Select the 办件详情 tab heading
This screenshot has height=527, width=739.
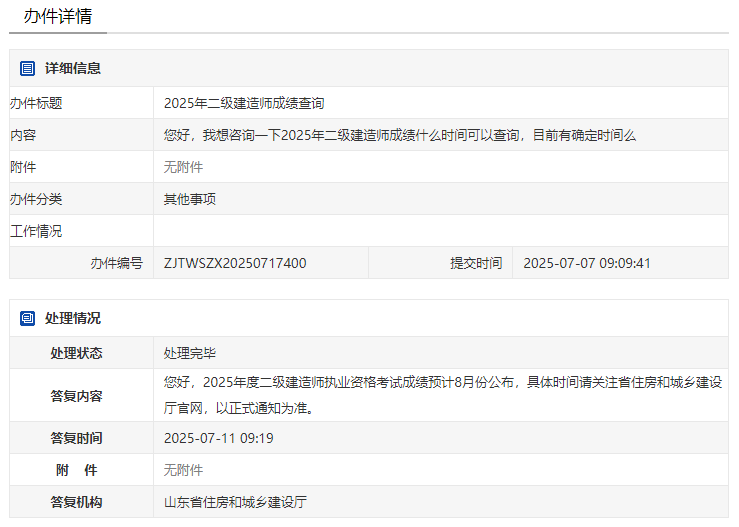coord(58,17)
